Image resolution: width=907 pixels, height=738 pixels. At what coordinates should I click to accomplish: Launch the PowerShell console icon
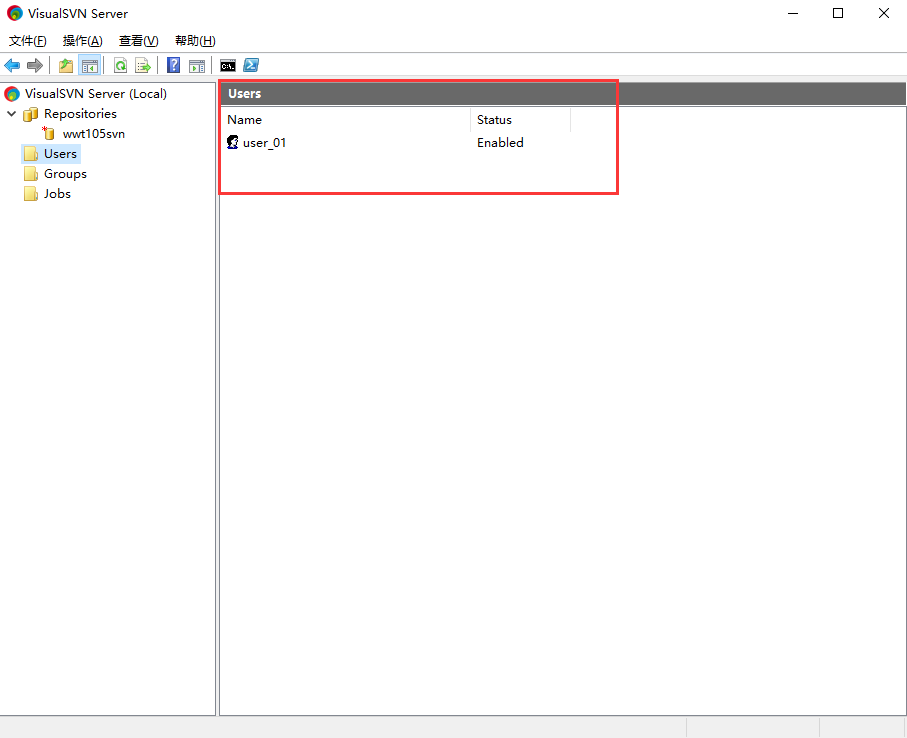[x=252, y=66]
